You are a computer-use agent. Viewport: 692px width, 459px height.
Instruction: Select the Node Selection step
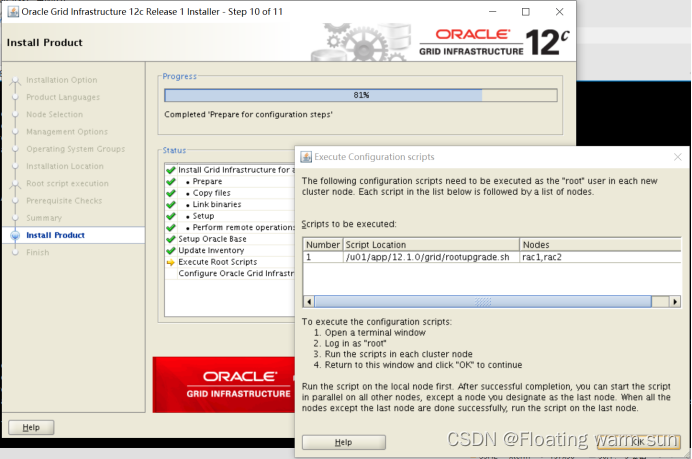[54, 114]
